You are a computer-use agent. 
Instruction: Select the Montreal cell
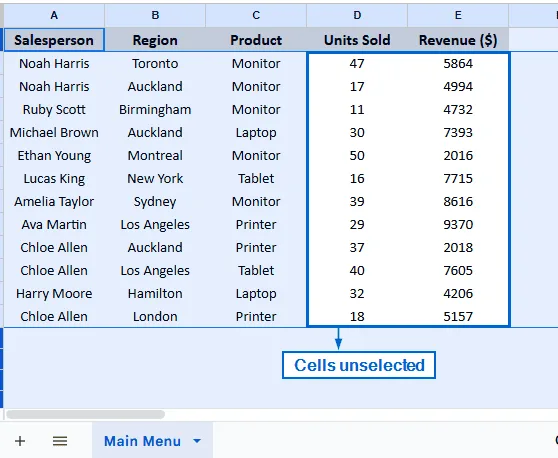(155, 156)
